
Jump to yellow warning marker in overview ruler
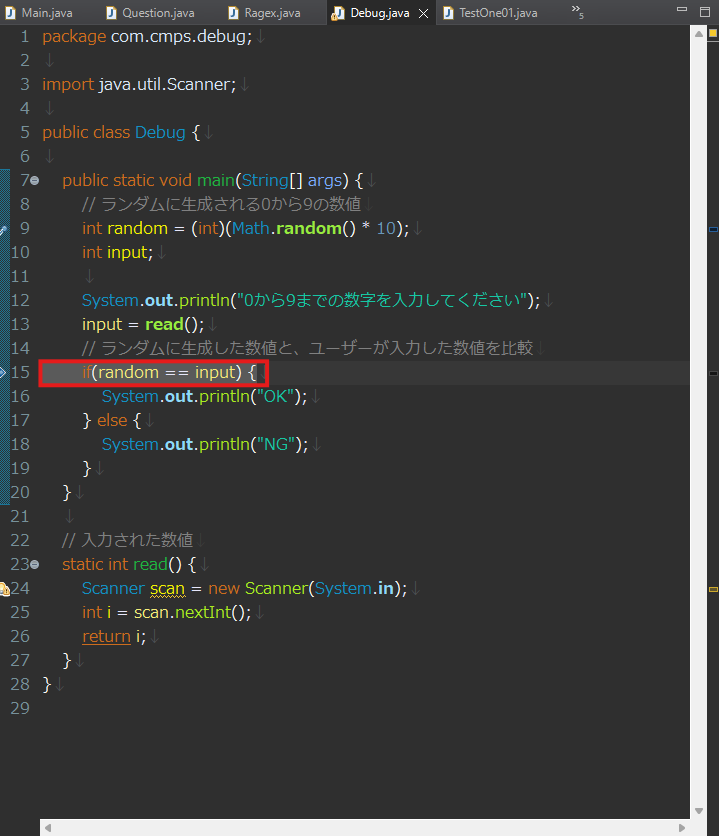click(713, 587)
